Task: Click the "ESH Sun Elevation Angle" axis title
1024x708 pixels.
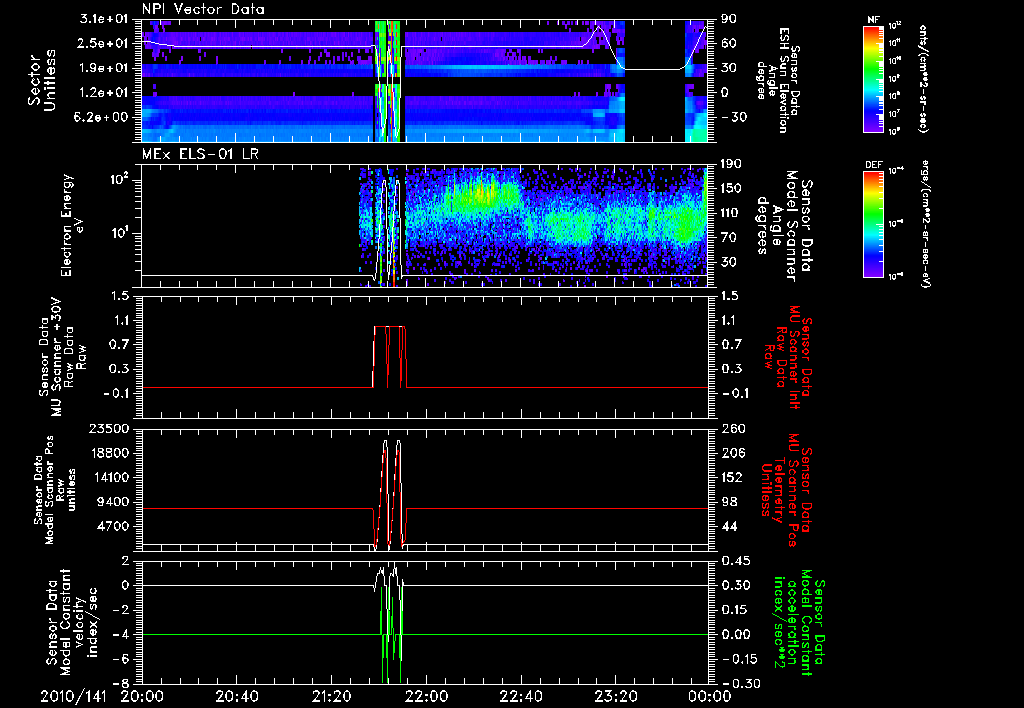Action: coord(780,80)
